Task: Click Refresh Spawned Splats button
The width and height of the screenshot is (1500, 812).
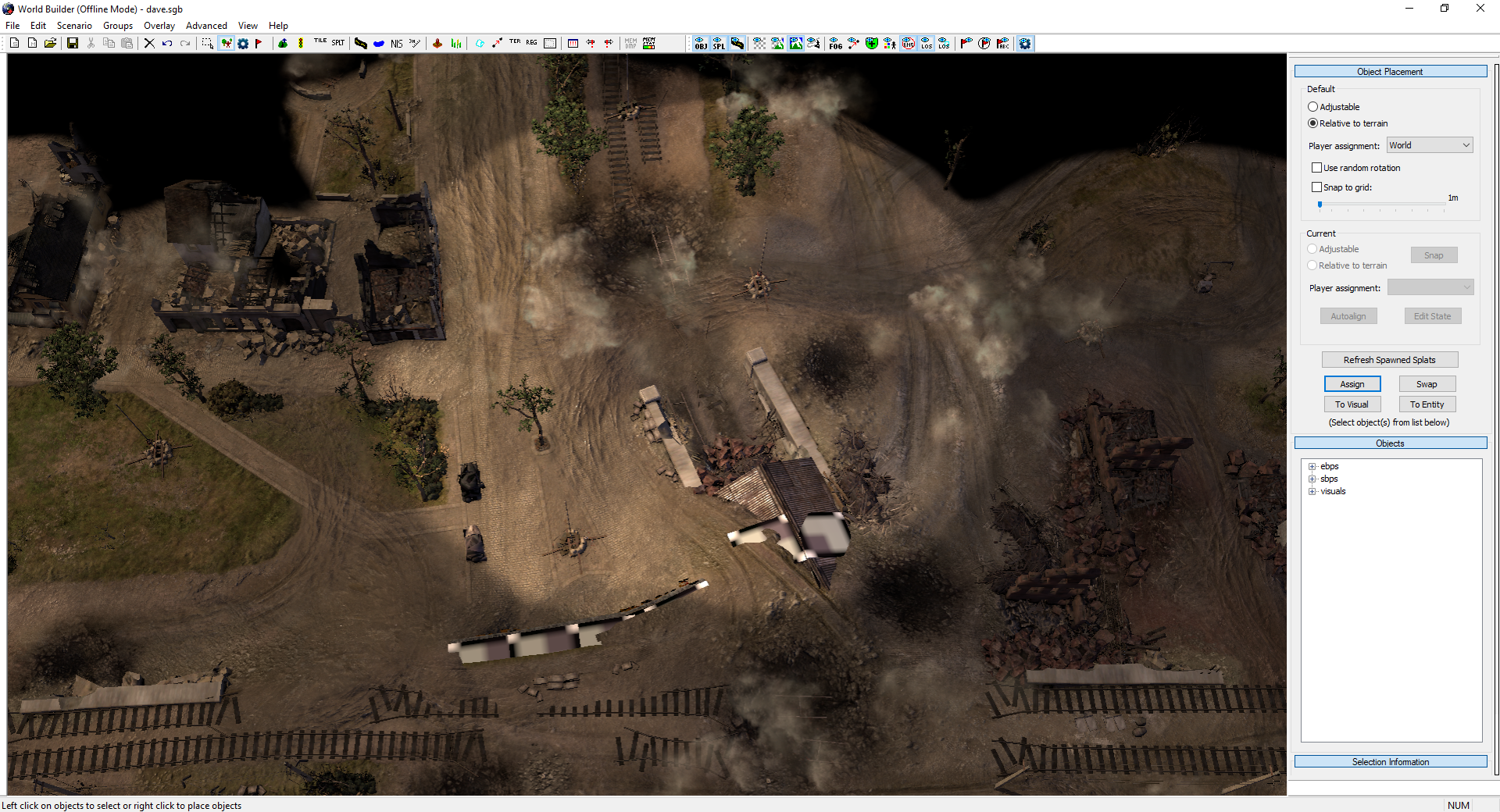Action: point(1390,360)
